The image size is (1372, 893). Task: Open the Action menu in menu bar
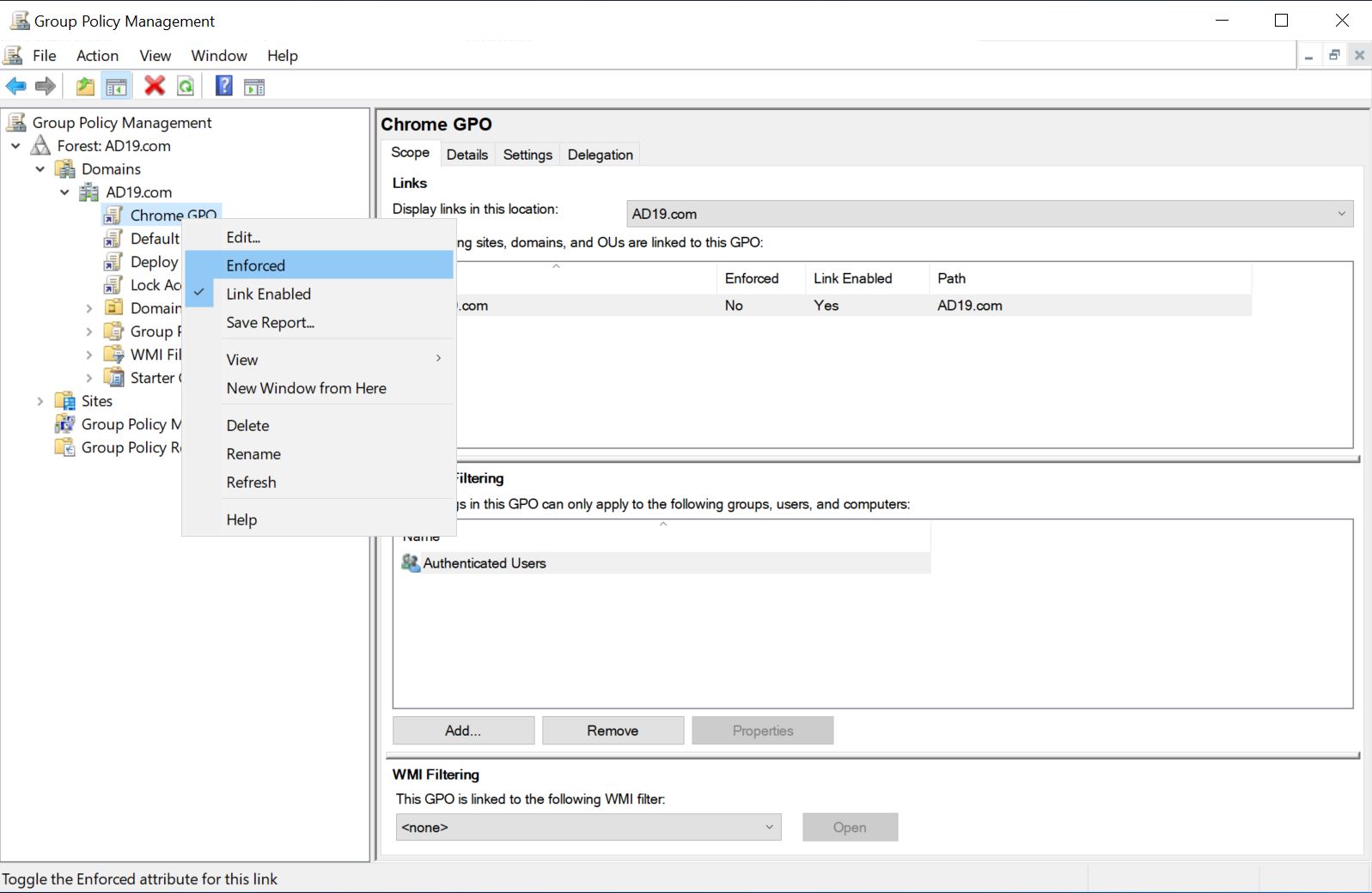click(x=97, y=56)
